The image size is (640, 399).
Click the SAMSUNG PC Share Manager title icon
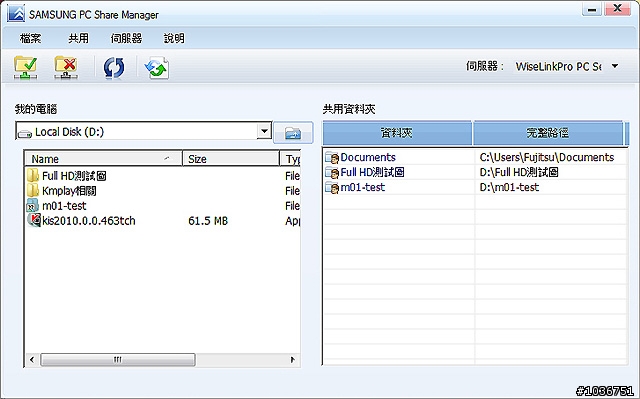(x=16, y=13)
